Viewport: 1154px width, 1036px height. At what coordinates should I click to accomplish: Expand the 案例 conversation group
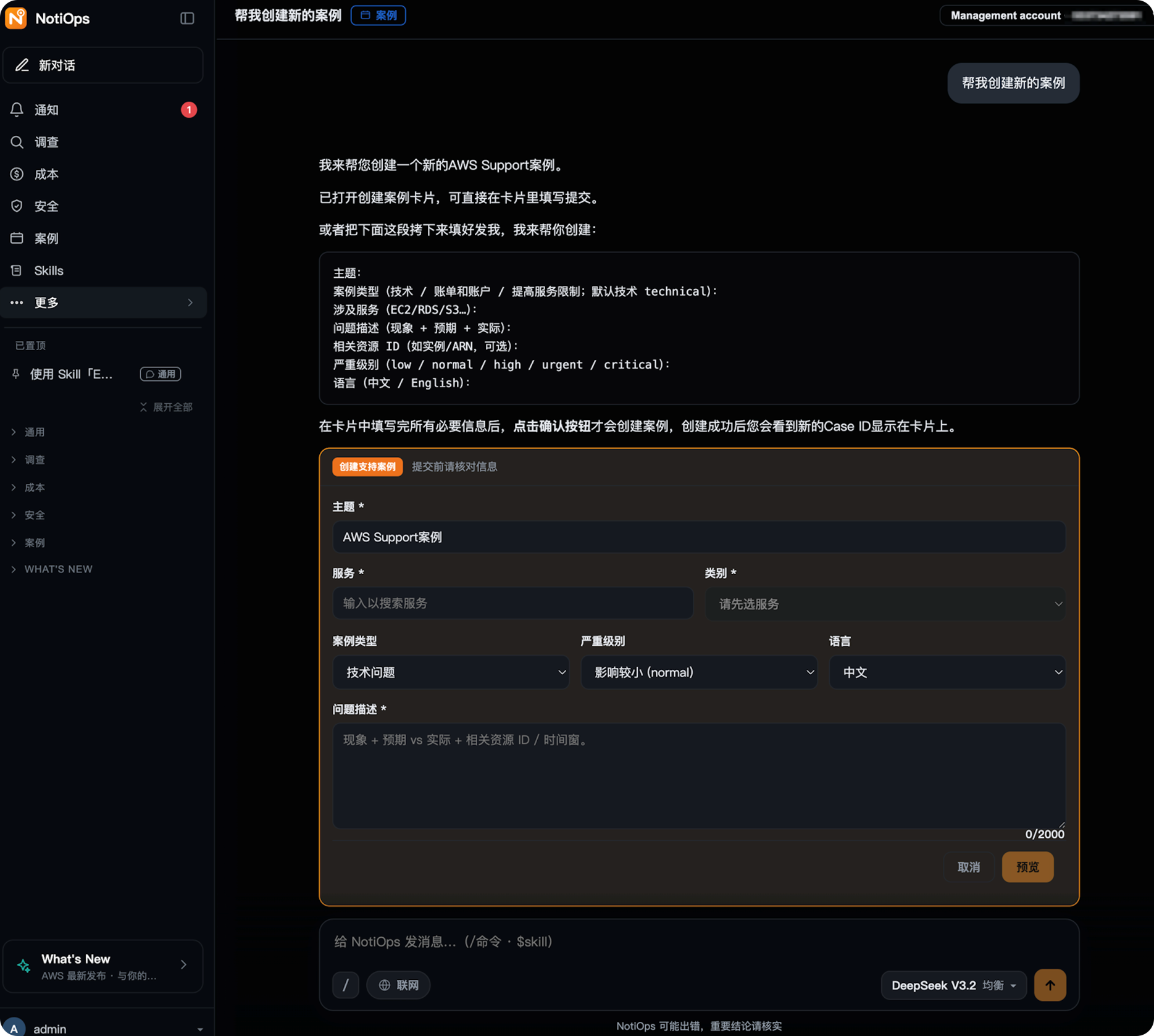click(28, 543)
